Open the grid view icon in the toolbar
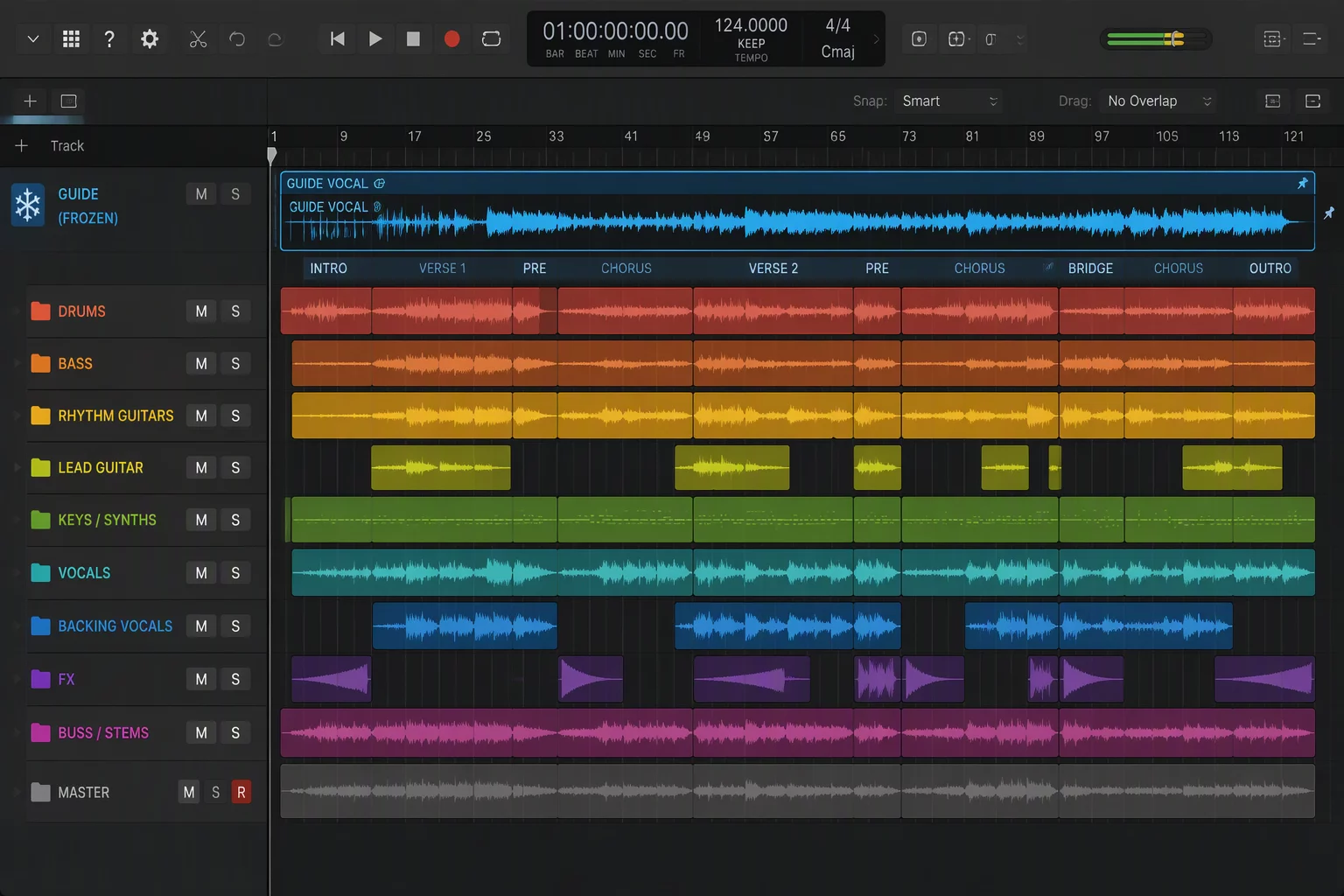 coord(72,38)
